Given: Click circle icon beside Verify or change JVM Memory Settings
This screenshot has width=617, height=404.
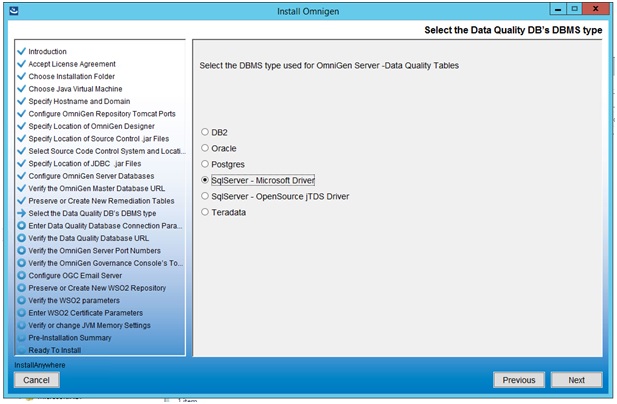Looking at the screenshot, I should 21,325.
